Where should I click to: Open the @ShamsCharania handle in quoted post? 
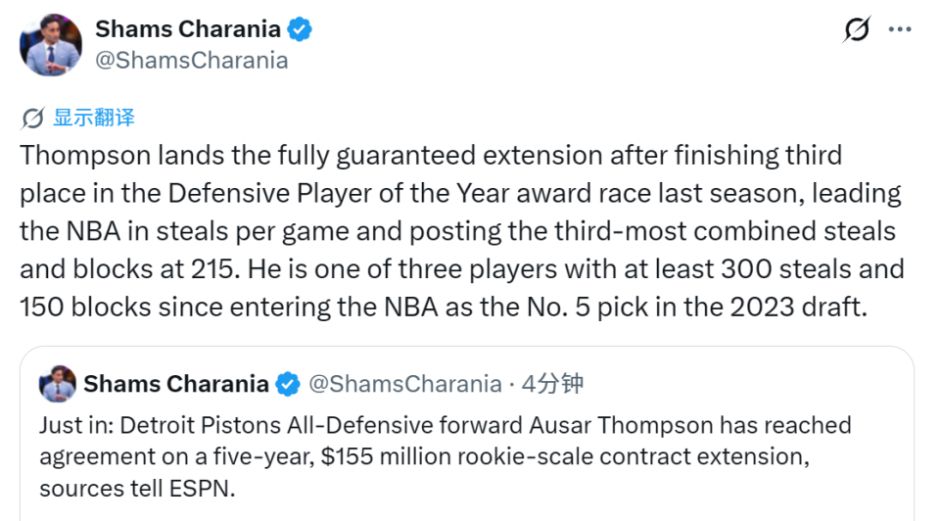point(405,384)
